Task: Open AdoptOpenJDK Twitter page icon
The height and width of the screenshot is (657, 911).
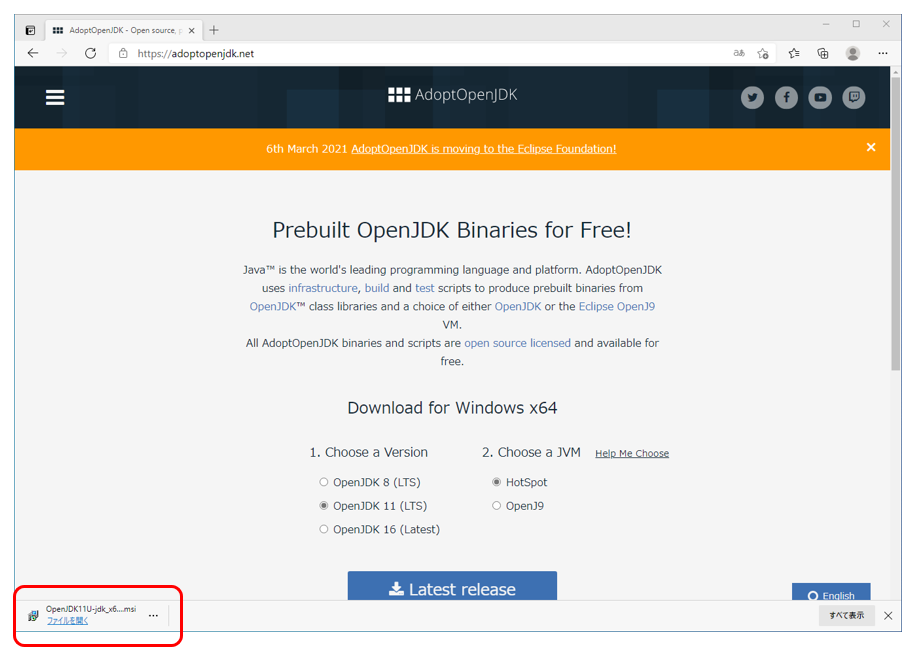Action: pyautogui.click(x=752, y=98)
